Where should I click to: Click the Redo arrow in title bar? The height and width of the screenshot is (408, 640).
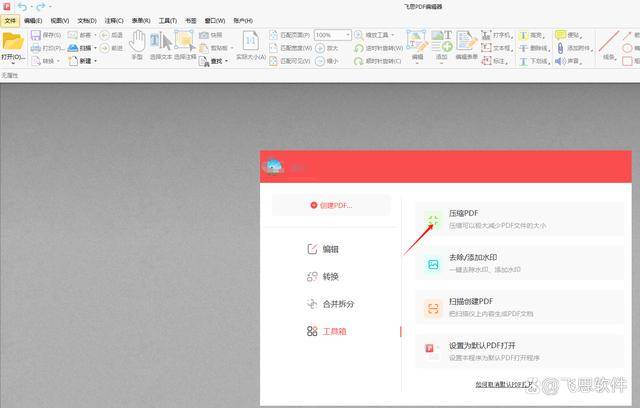point(41,7)
